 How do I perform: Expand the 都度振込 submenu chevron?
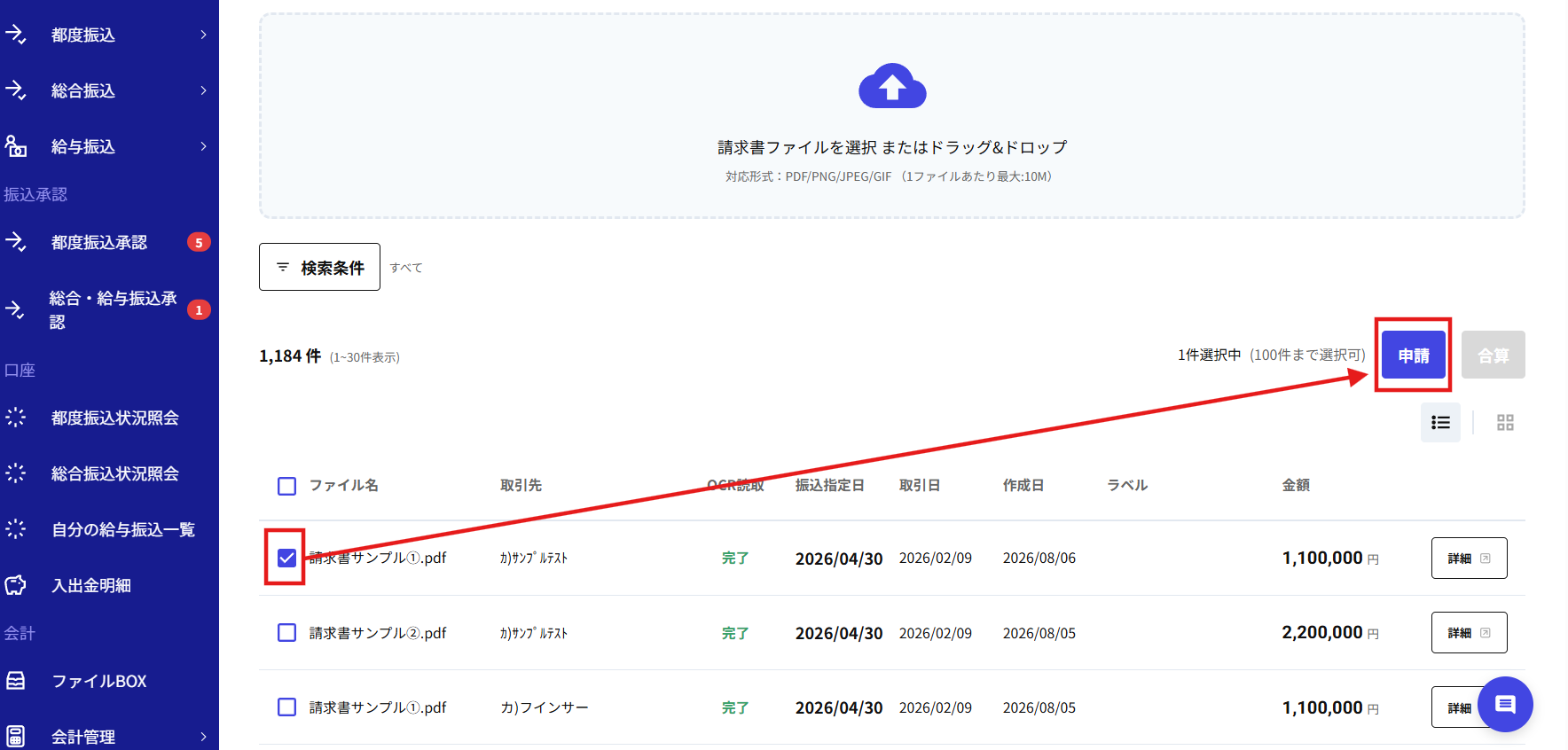[x=203, y=35]
